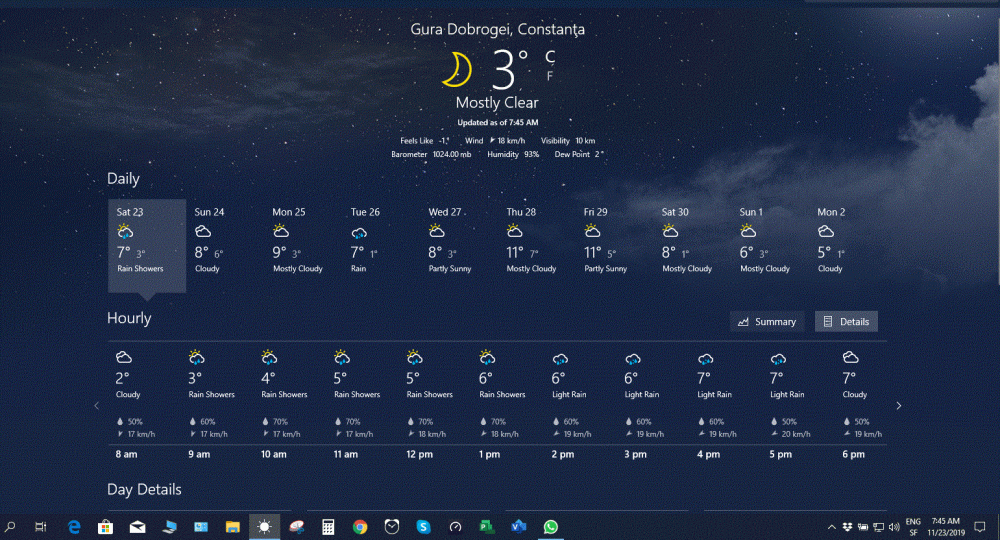Viewport: 1000px width, 540px height.
Task: Open Skype from the taskbar
Action: coord(423,526)
